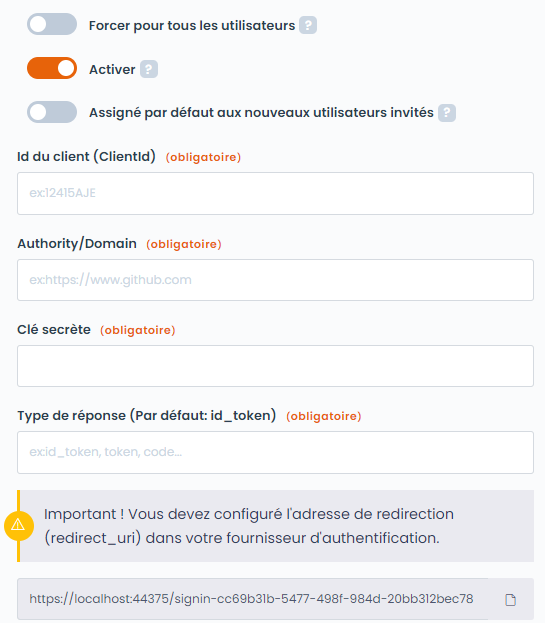Open help tooltip for Forcer pour tous les utilisateurs

pos(308,25)
